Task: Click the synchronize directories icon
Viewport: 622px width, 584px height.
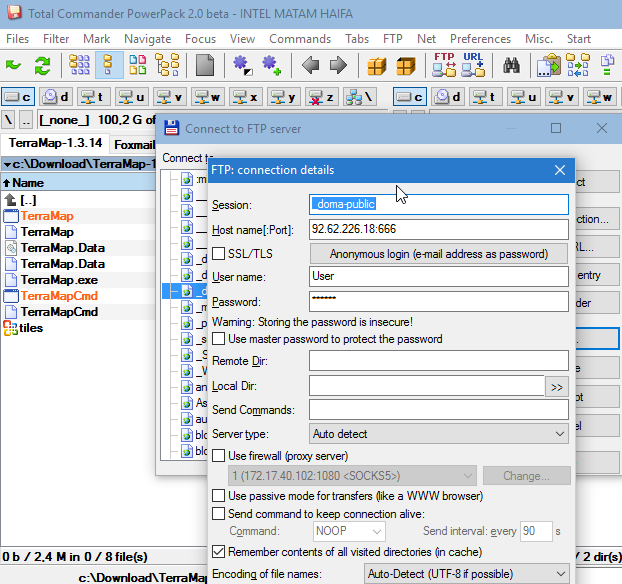Action: click(577, 65)
